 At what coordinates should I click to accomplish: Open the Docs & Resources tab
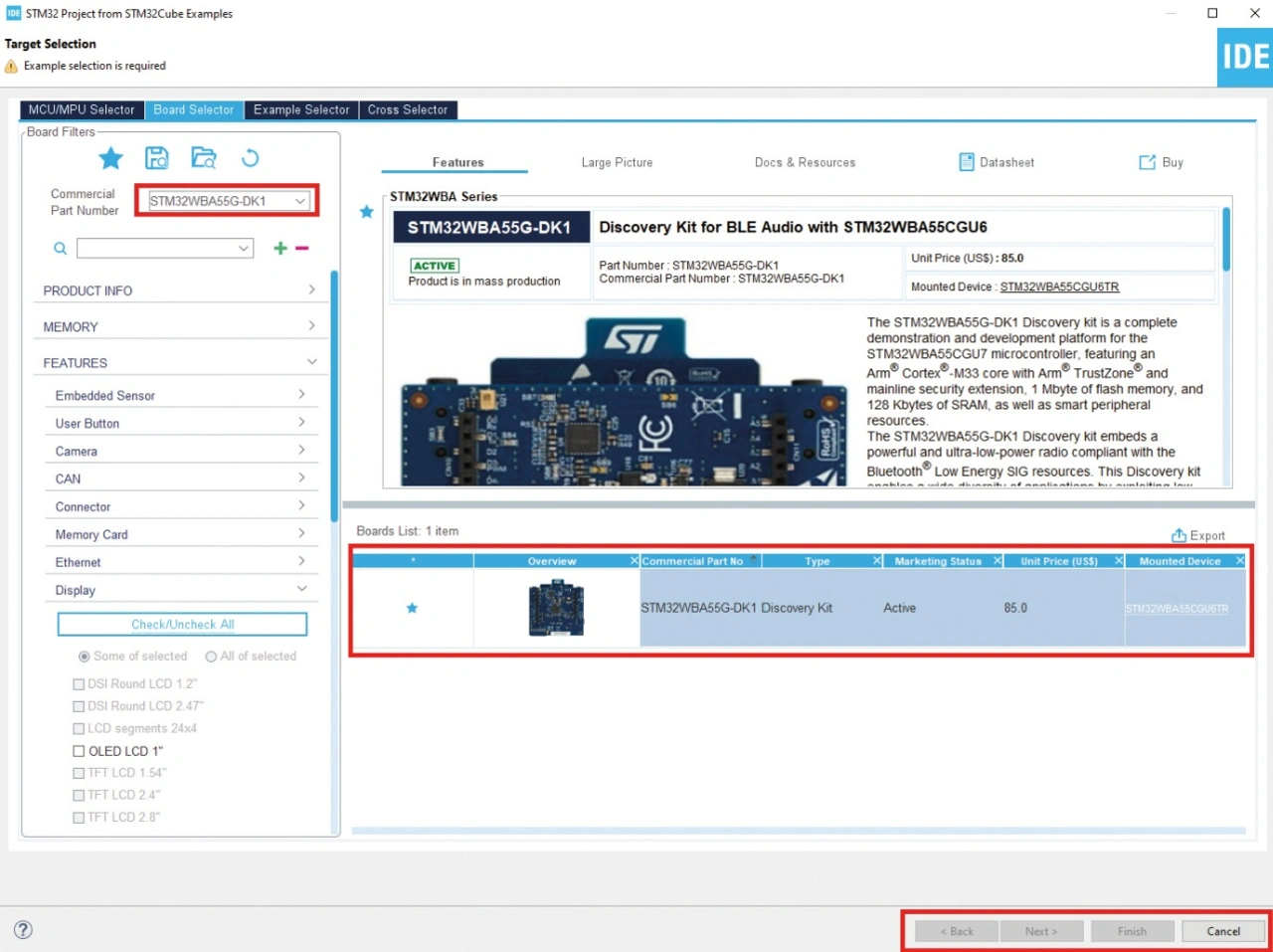pos(805,162)
